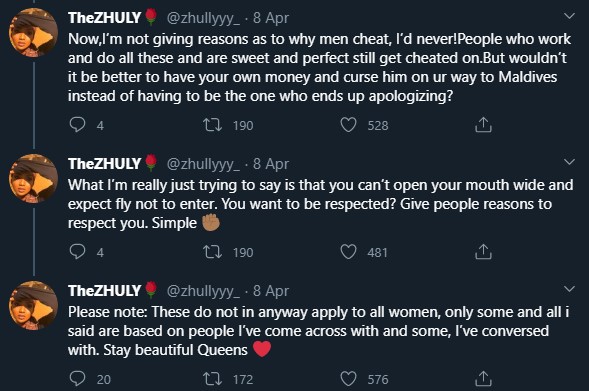Retweet the 'Give people reasons' tweet
The image size is (589, 391).
[x=213, y=252]
